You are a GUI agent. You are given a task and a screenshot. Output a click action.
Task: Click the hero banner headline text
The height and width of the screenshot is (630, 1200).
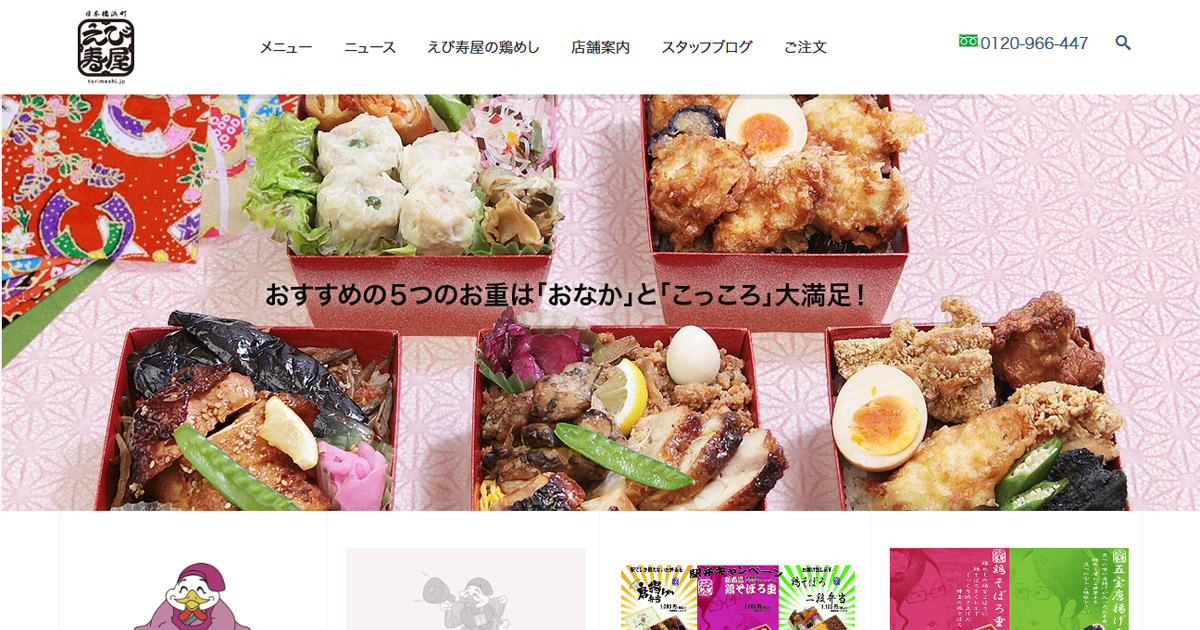(565, 296)
